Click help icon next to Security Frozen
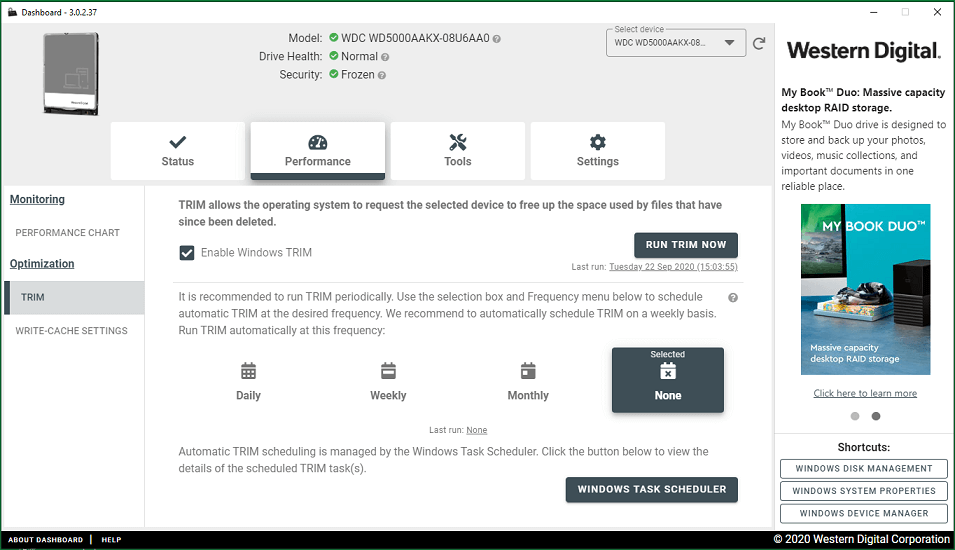This screenshot has width=955, height=550. (382, 76)
